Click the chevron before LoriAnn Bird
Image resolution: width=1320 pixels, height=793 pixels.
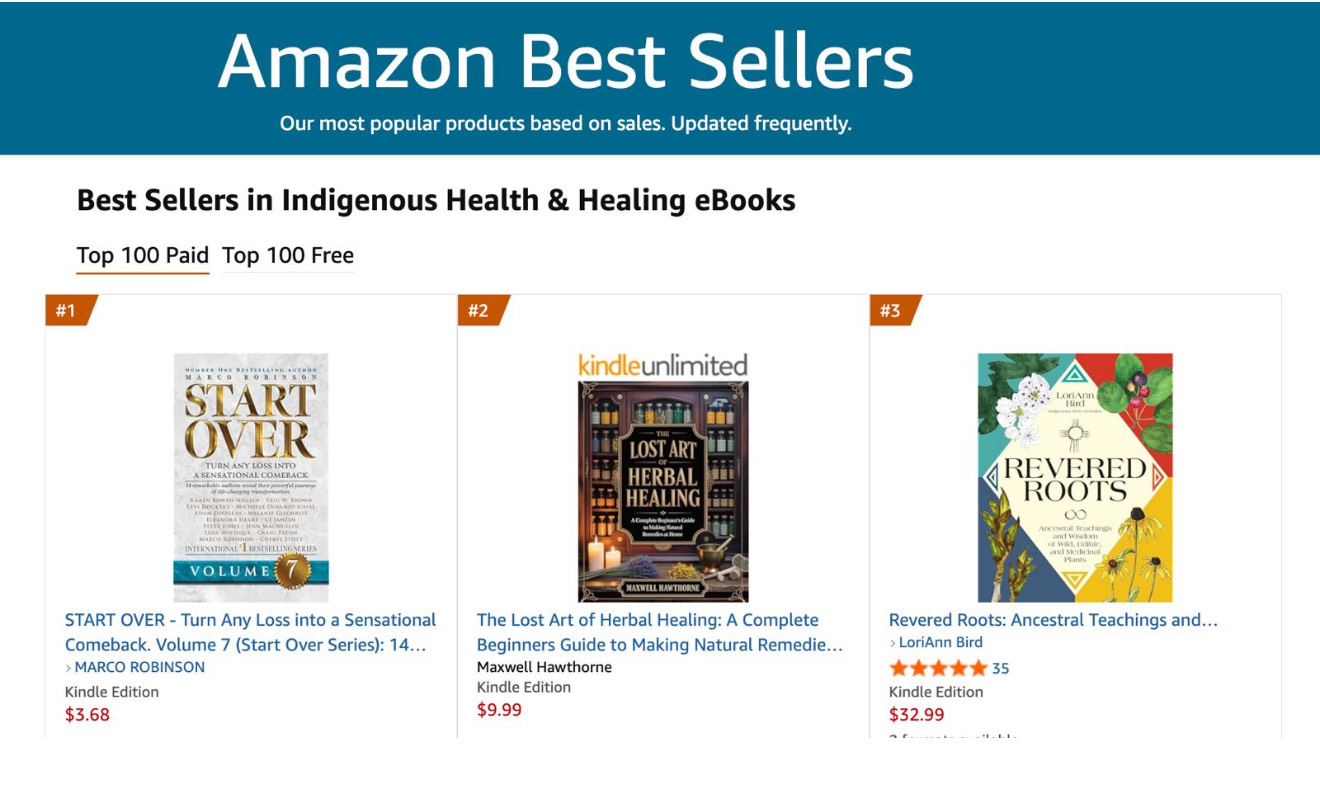point(893,643)
